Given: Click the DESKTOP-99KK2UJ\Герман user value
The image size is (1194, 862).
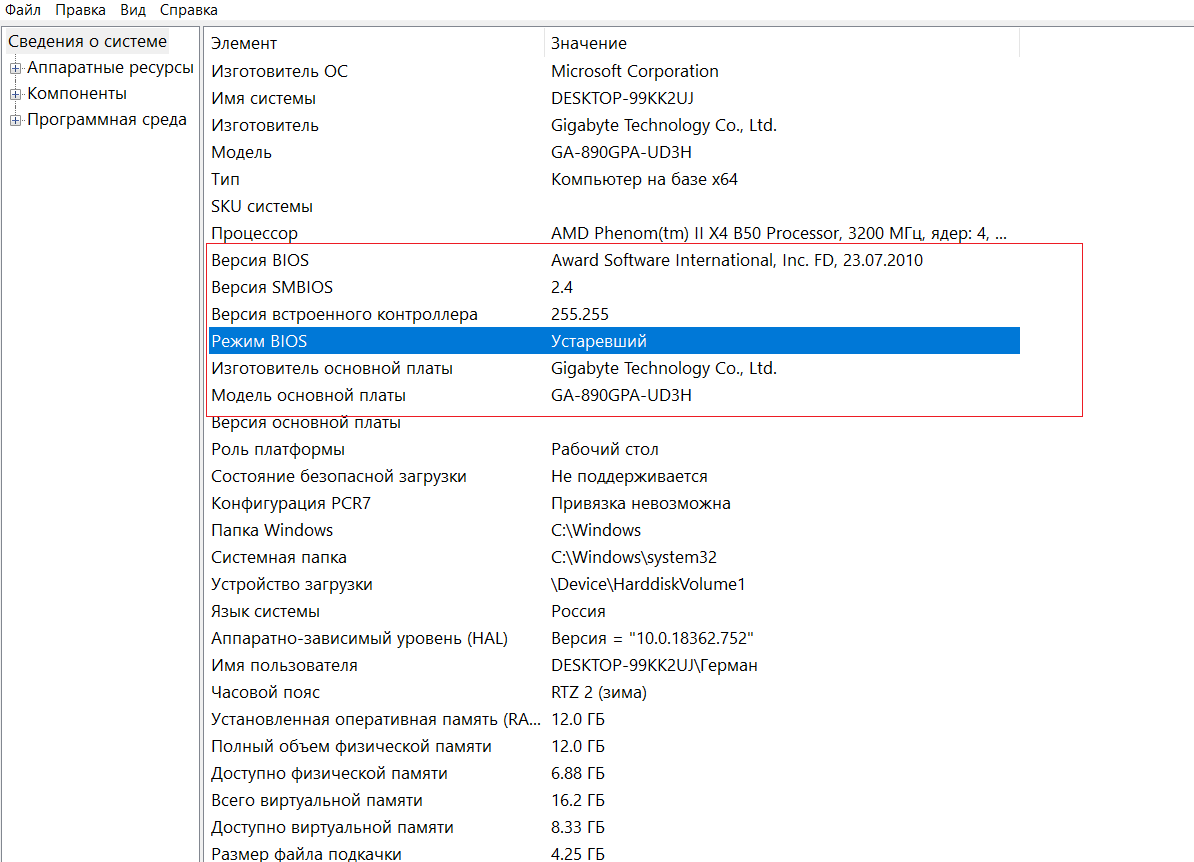Looking at the screenshot, I should (654, 666).
